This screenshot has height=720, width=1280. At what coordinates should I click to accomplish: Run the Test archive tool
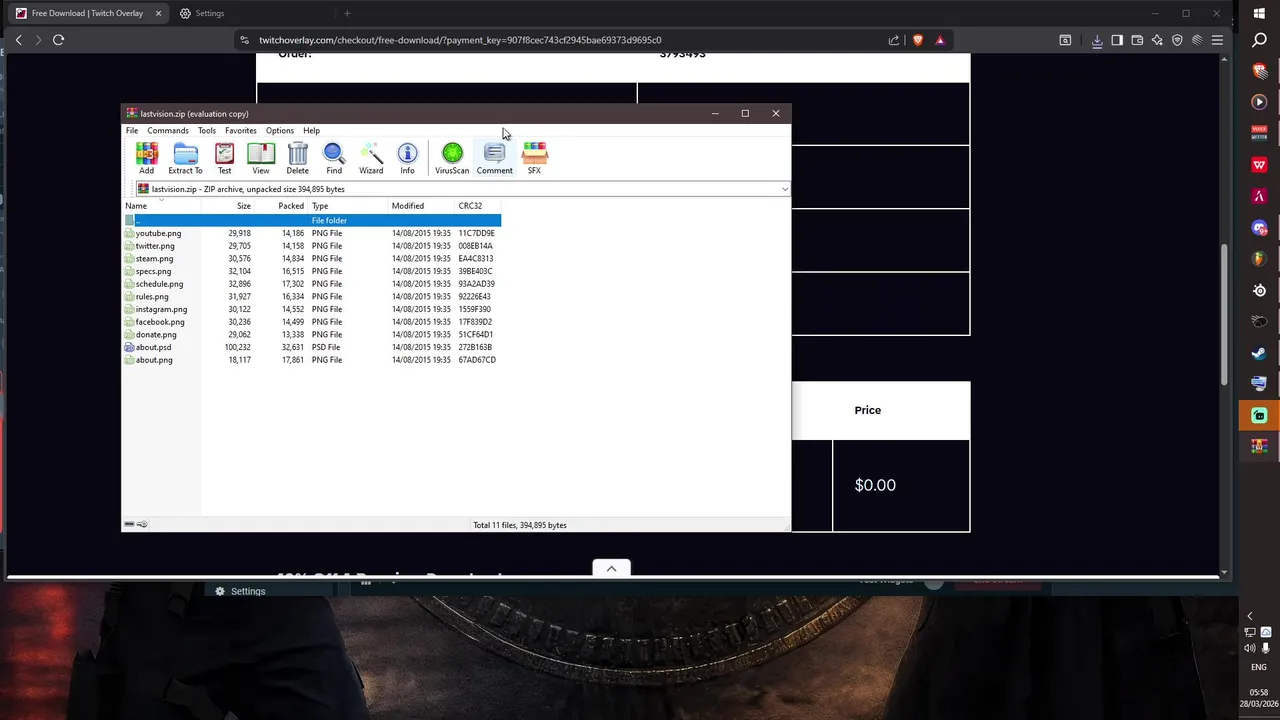tap(224, 158)
